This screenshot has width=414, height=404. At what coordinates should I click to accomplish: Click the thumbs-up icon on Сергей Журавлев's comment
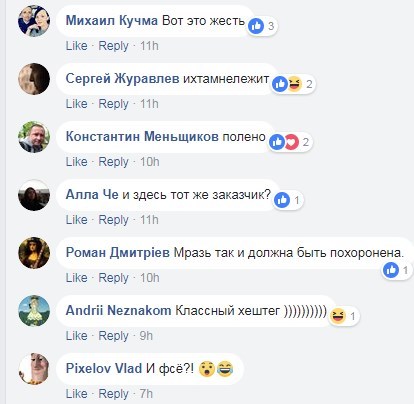pyautogui.click(x=280, y=84)
